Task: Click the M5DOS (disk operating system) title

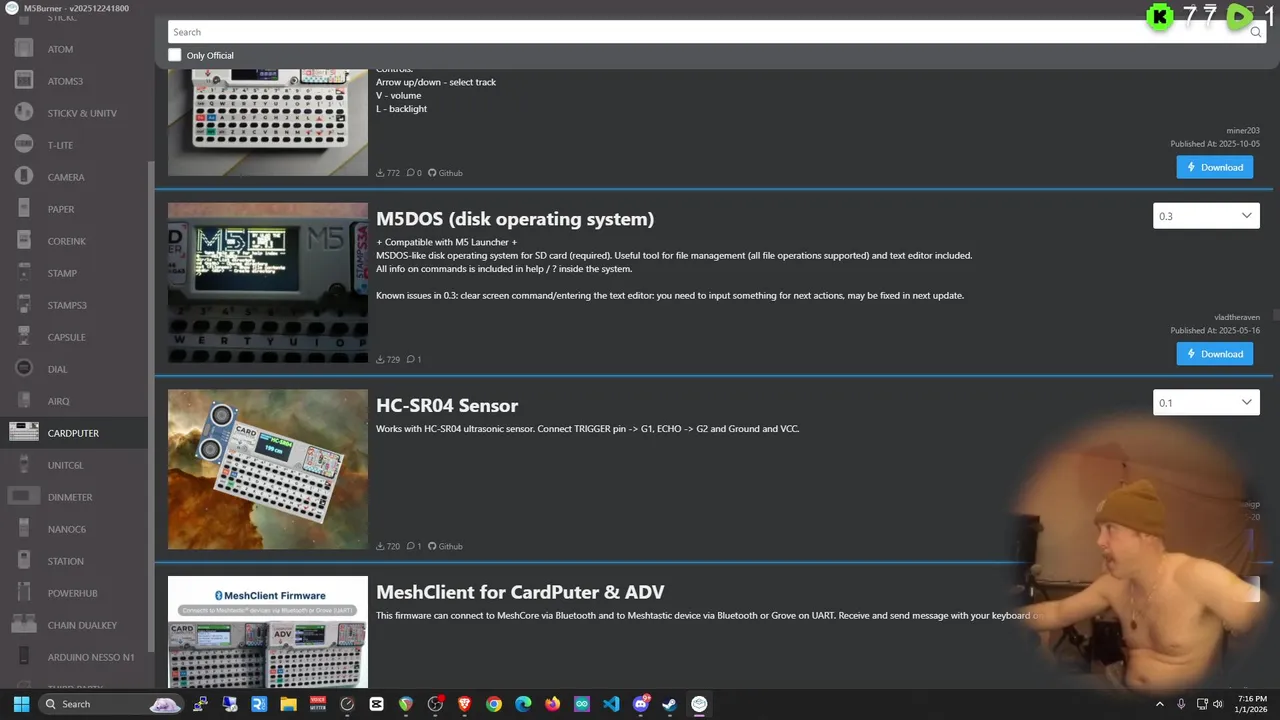Action: pyautogui.click(x=515, y=219)
